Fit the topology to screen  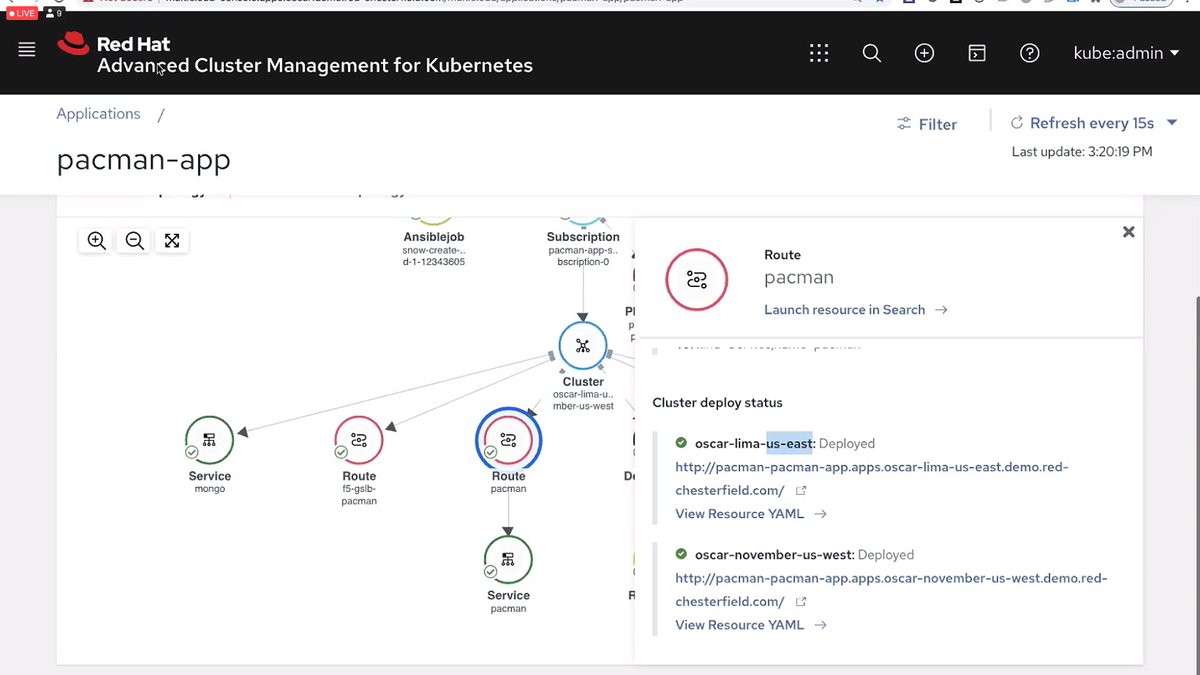(x=172, y=240)
